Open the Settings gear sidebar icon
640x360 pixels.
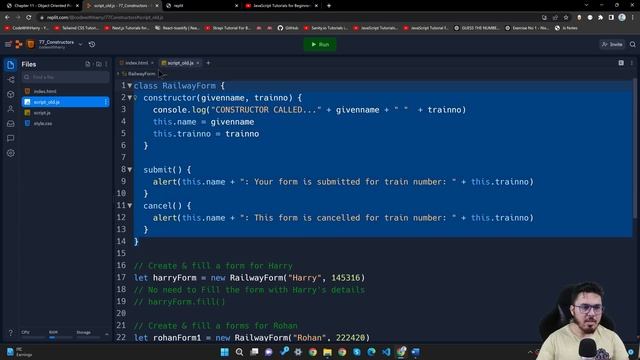tap(11, 153)
